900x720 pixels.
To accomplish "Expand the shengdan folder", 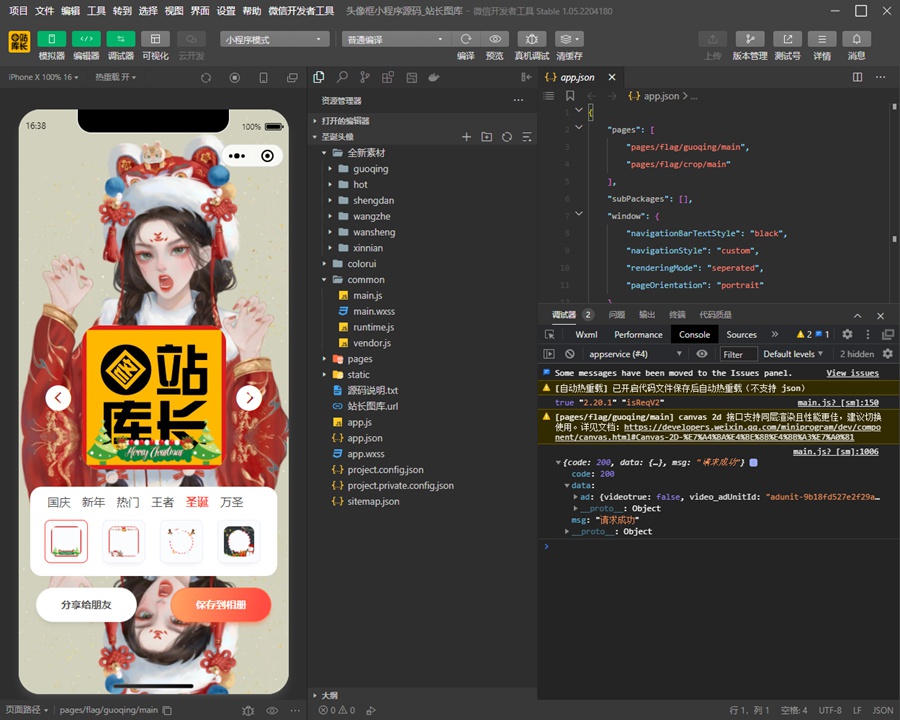I will (372, 200).
